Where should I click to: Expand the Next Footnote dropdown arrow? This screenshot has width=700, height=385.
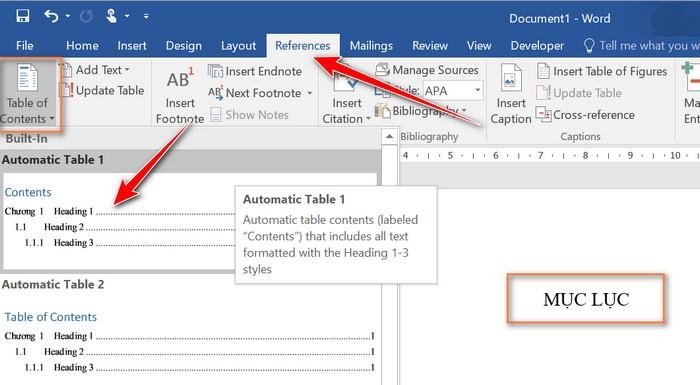click(309, 93)
